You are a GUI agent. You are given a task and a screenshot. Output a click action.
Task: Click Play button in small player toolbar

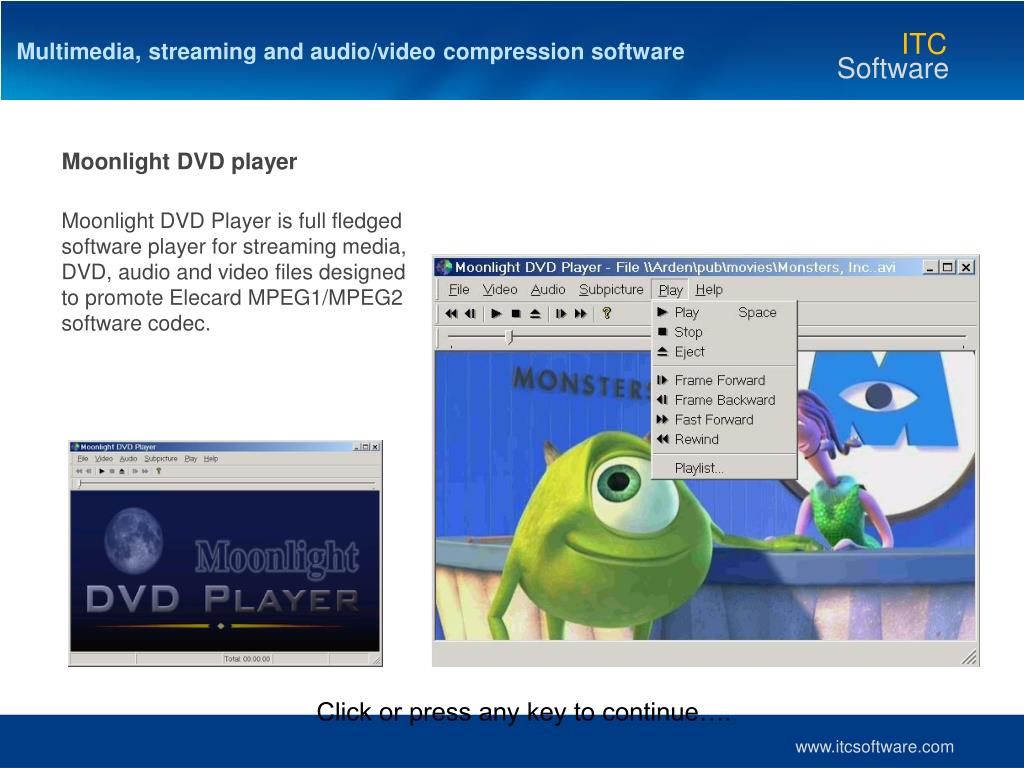pyautogui.click(x=102, y=471)
